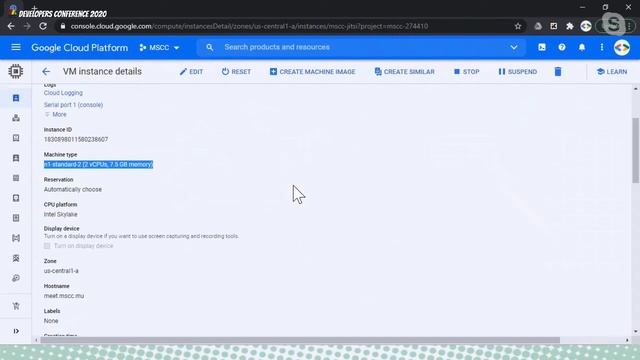This screenshot has width=640, height=360.
Task: Click the STOP instance button
Action: [x=467, y=72]
